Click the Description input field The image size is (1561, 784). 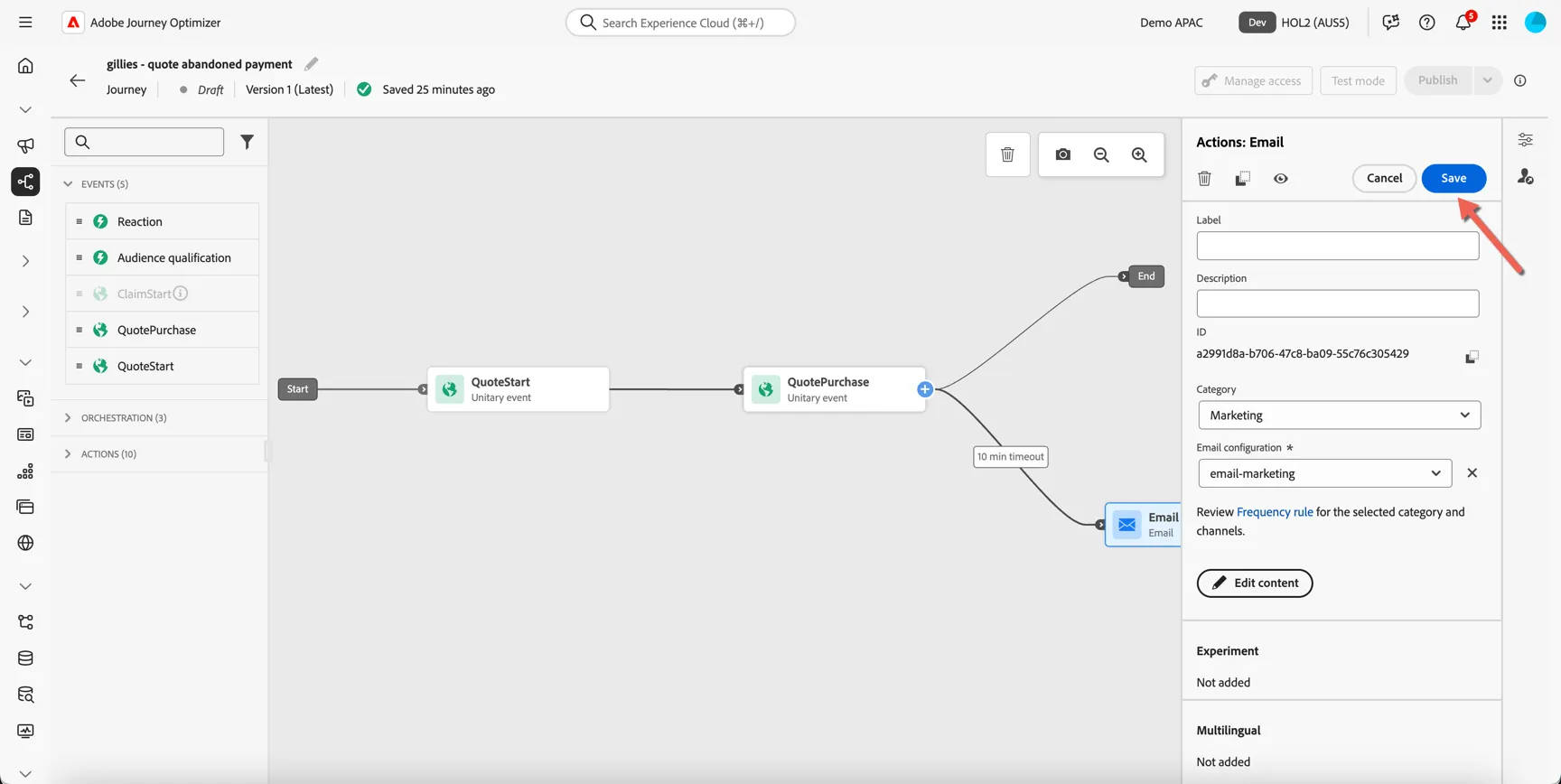point(1338,303)
